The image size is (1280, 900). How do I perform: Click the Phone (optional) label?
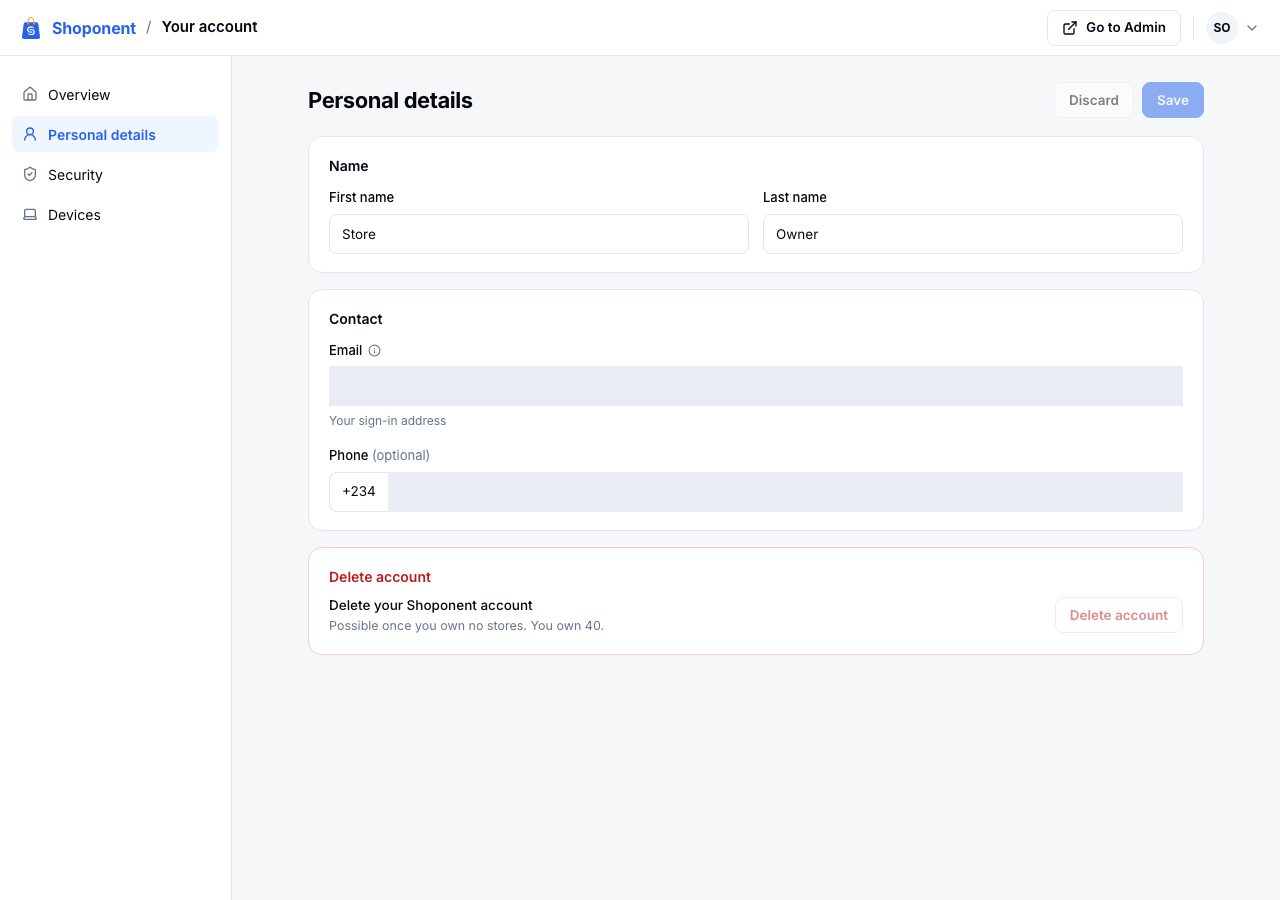tap(379, 455)
